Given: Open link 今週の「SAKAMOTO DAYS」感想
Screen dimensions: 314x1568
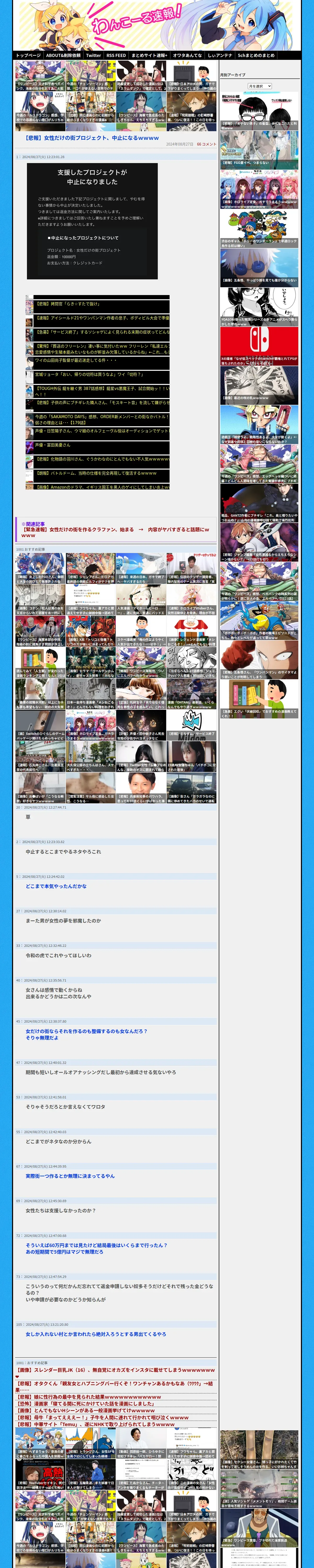Looking at the screenshot, I should click(x=102, y=419).
